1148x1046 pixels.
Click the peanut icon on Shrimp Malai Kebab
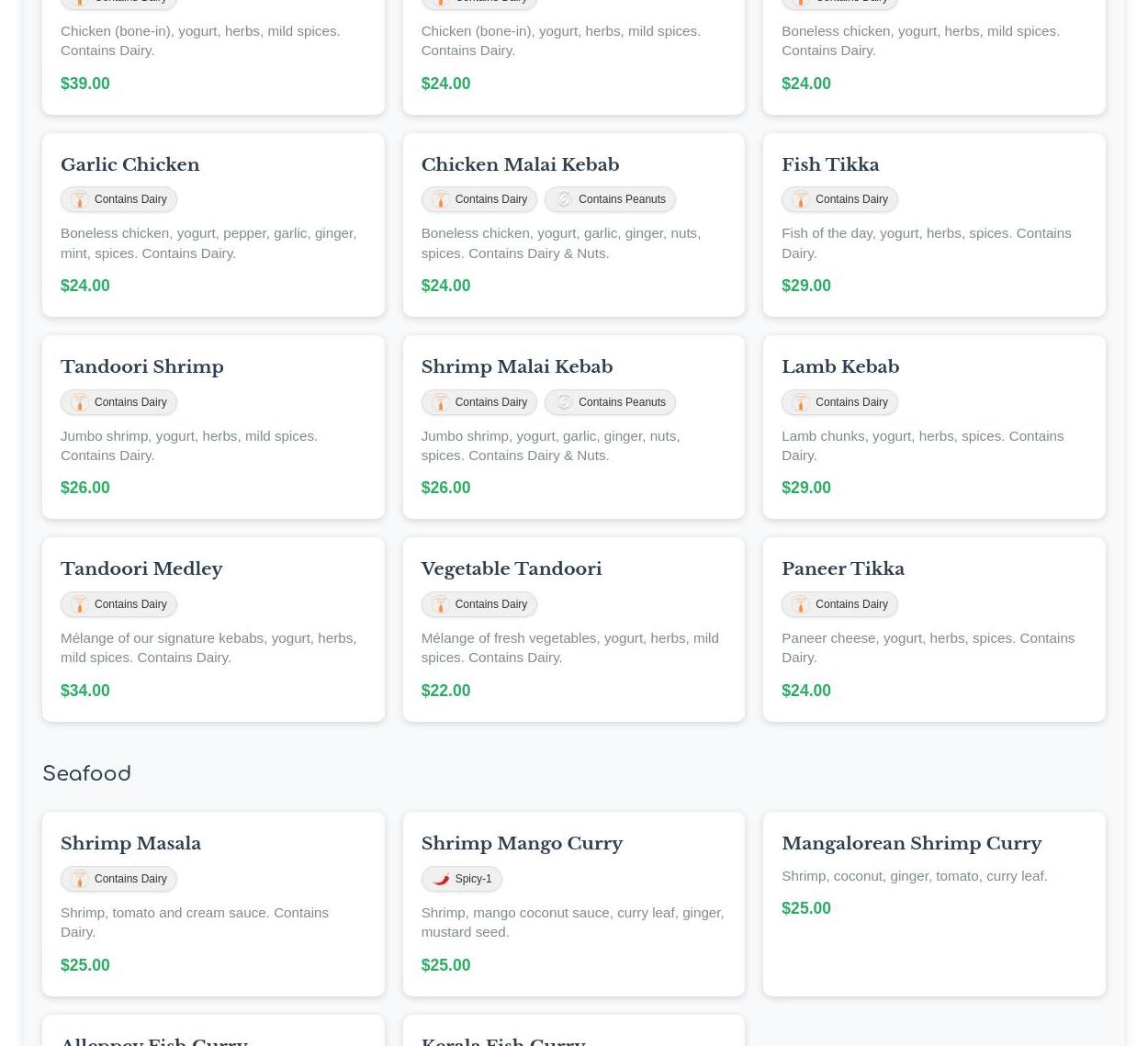(x=564, y=402)
